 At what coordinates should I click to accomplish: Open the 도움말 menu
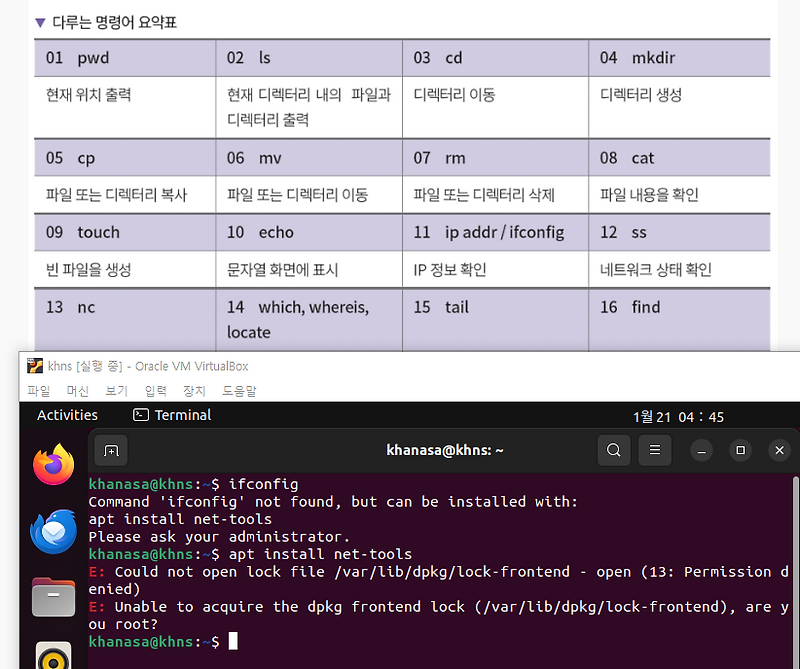(x=238, y=391)
